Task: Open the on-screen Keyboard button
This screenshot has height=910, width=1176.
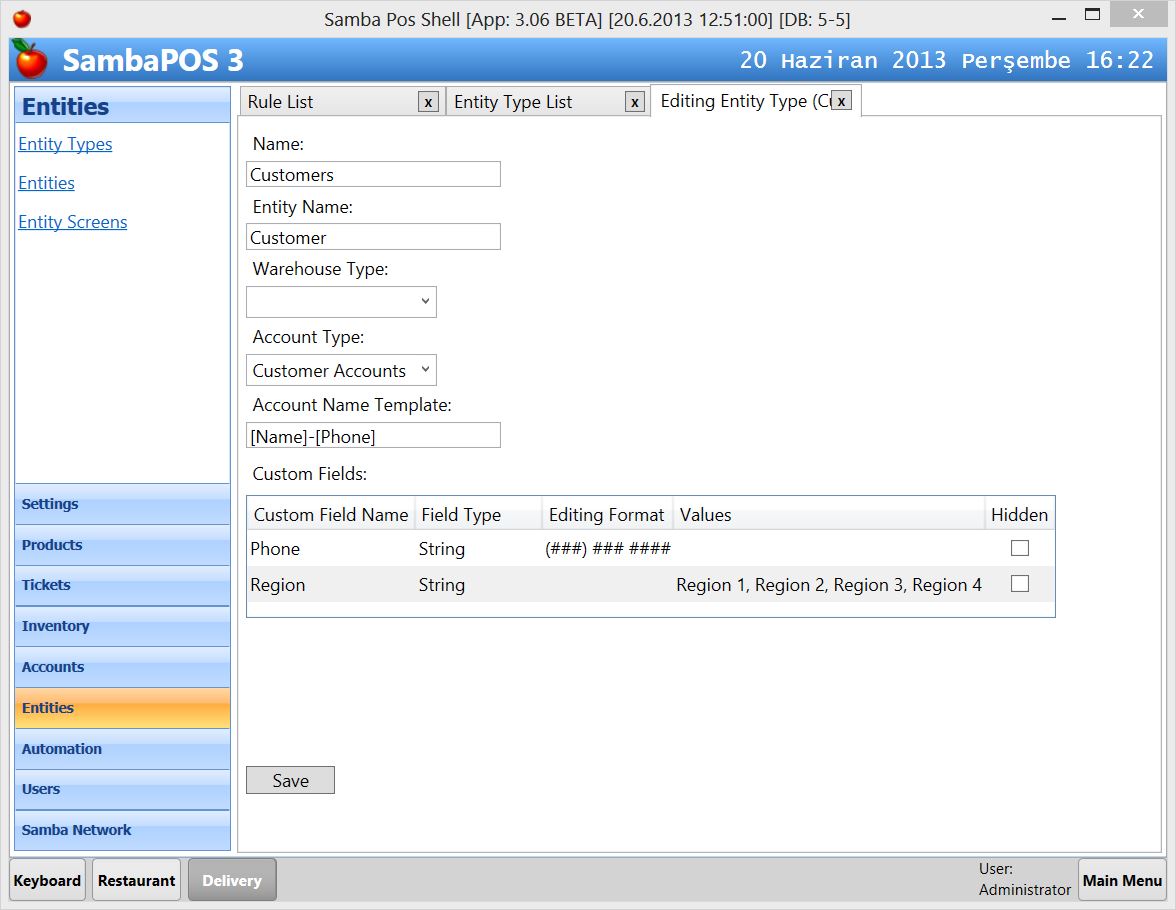Action: pyautogui.click(x=47, y=880)
